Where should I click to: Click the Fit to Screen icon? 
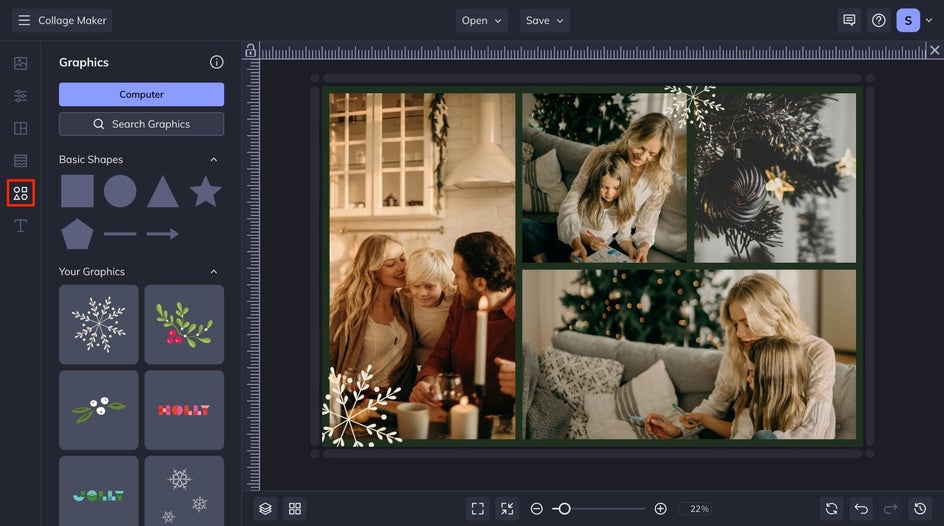click(478, 509)
